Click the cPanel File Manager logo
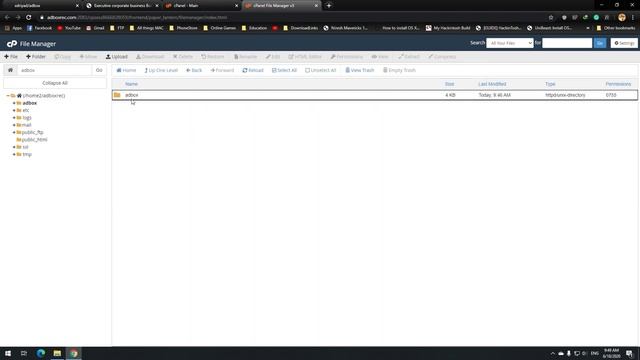Image resolution: width=640 pixels, height=360 pixels. (31, 44)
